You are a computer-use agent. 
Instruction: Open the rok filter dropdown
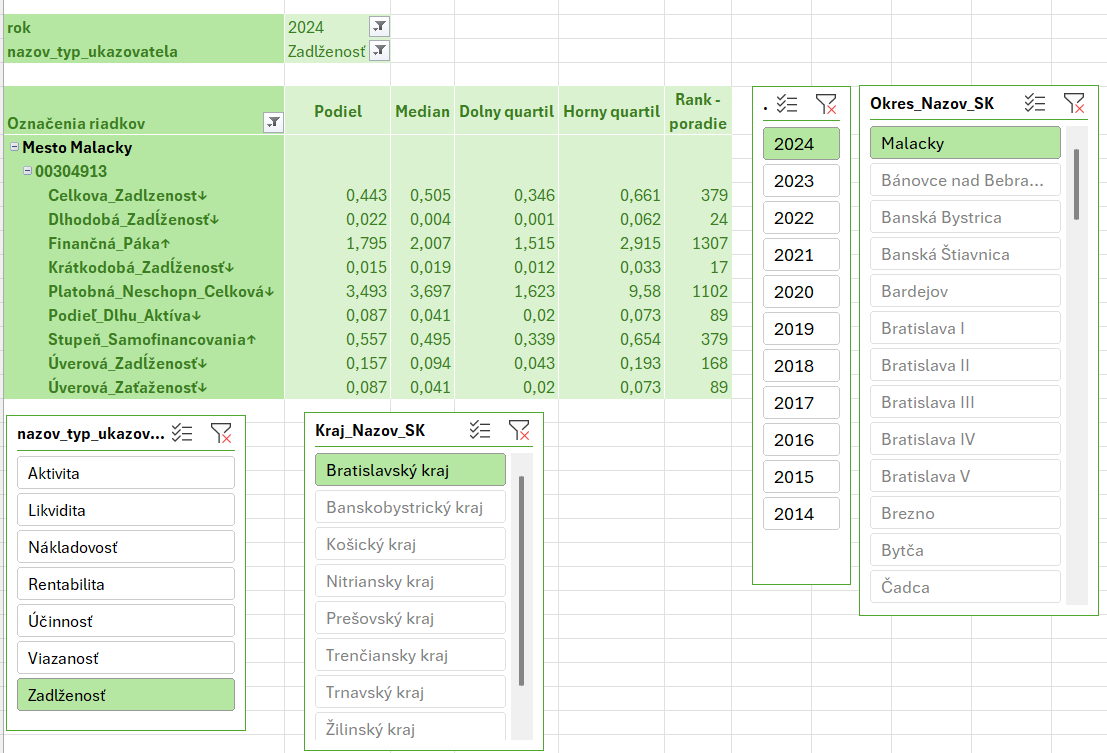[x=379, y=27]
